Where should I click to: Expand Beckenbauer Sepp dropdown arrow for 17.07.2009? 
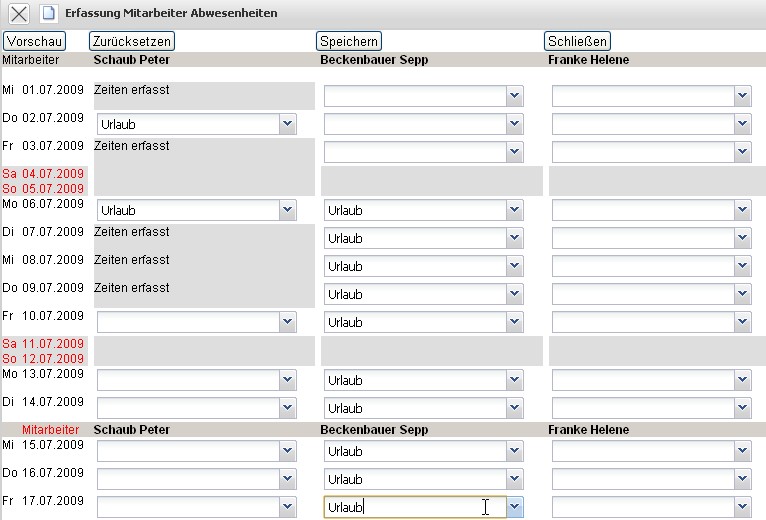pyautogui.click(x=514, y=507)
